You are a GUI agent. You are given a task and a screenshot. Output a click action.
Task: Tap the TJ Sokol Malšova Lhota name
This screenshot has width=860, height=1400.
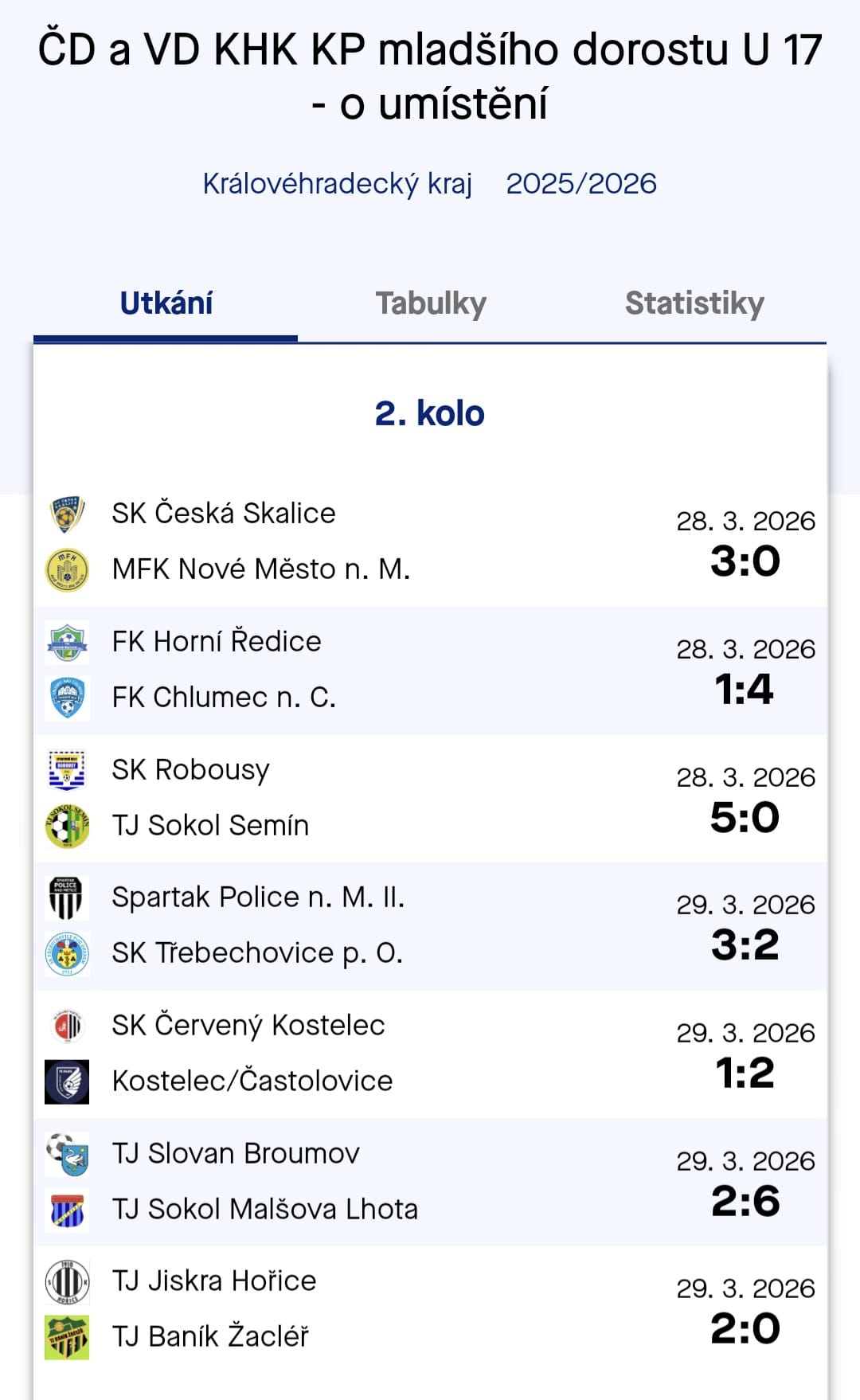pos(265,1210)
